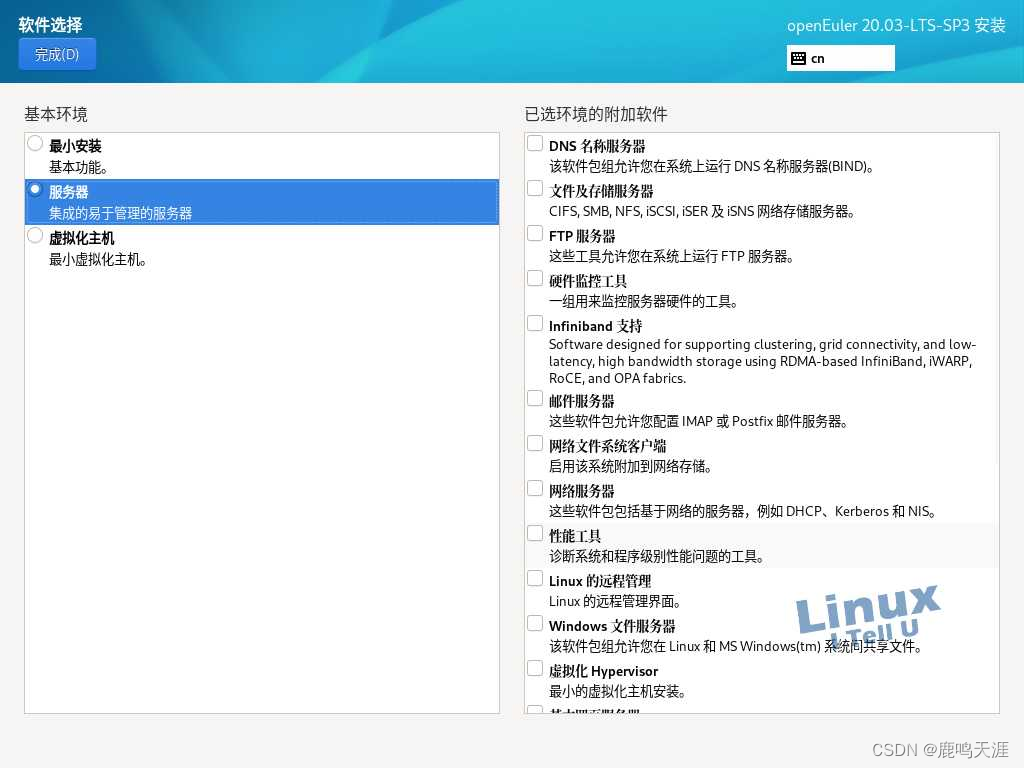Open the cn keyboard layout selector
This screenshot has height=768, width=1024.
[x=840, y=58]
